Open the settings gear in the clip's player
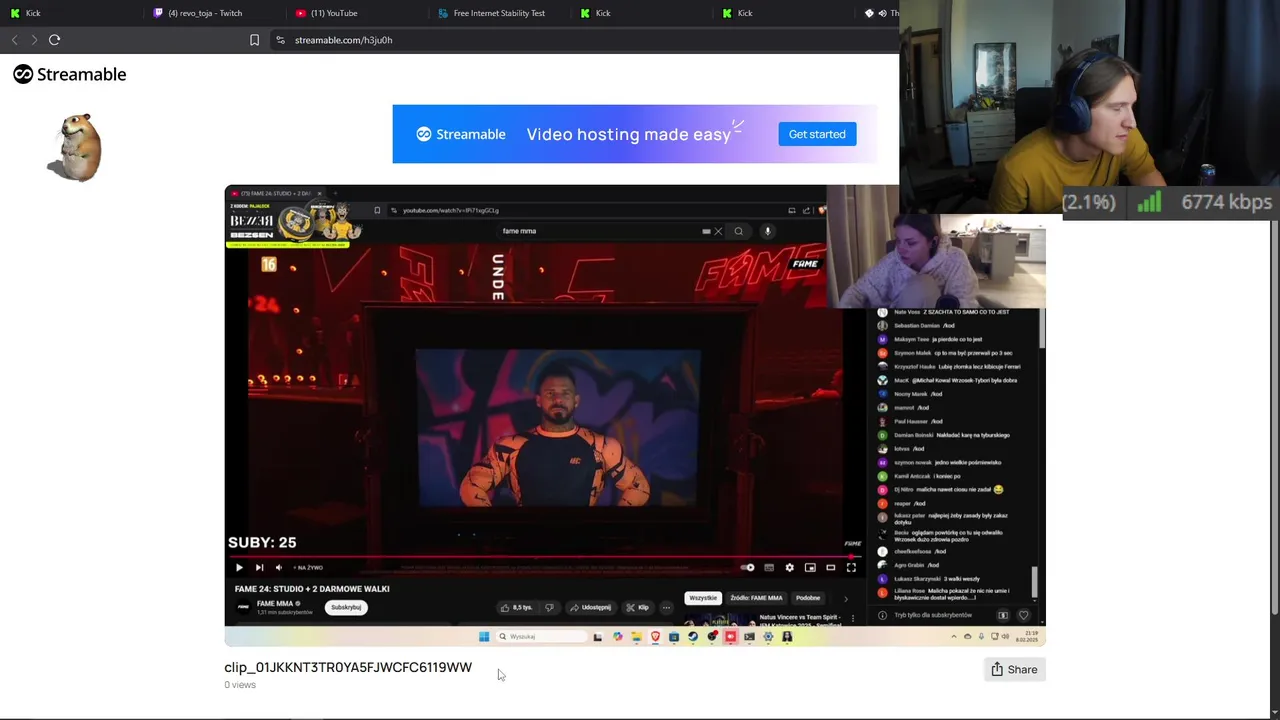1280x720 pixels. [x=789, y=567]
